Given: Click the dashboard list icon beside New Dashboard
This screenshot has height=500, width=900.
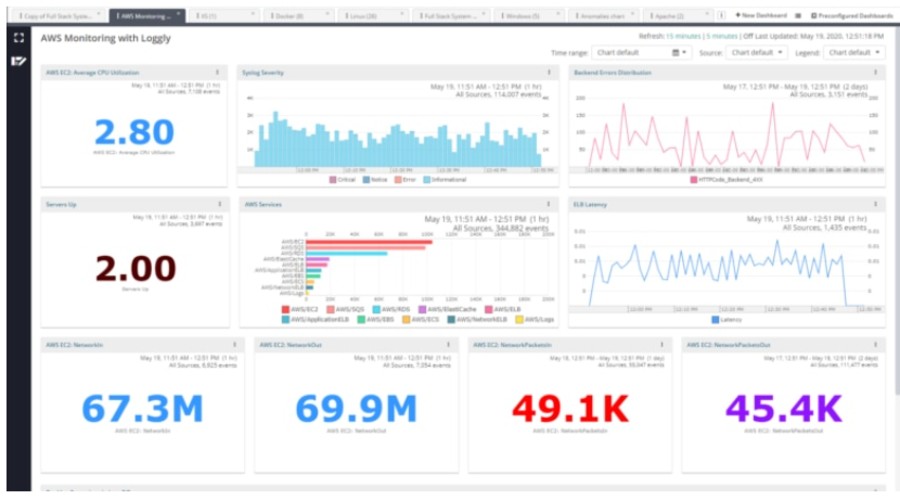Looking at the screenshot, I should click(798, 15).
